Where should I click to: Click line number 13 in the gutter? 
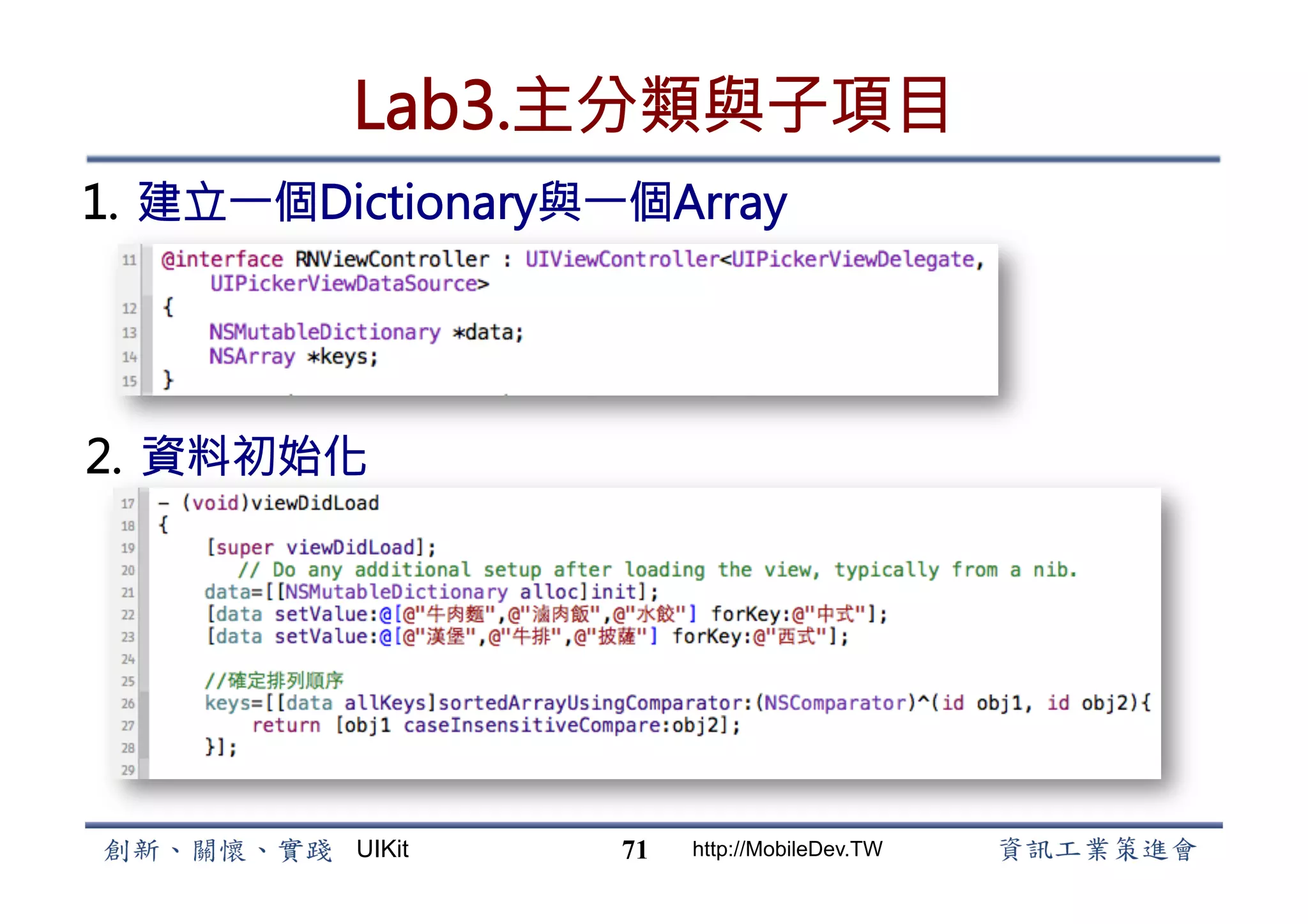(130, 333)
